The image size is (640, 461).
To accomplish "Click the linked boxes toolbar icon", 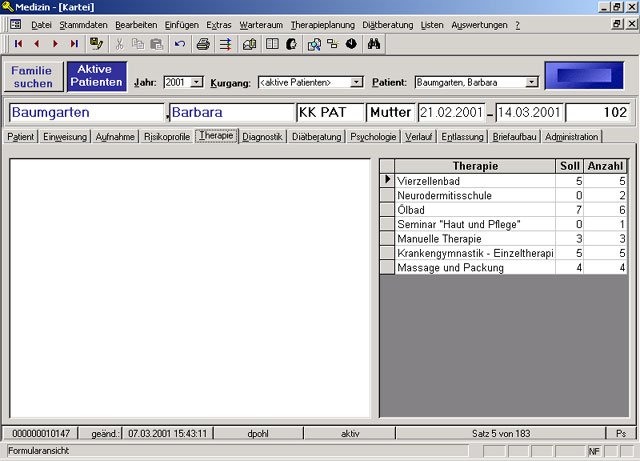I will pos(333,44).
